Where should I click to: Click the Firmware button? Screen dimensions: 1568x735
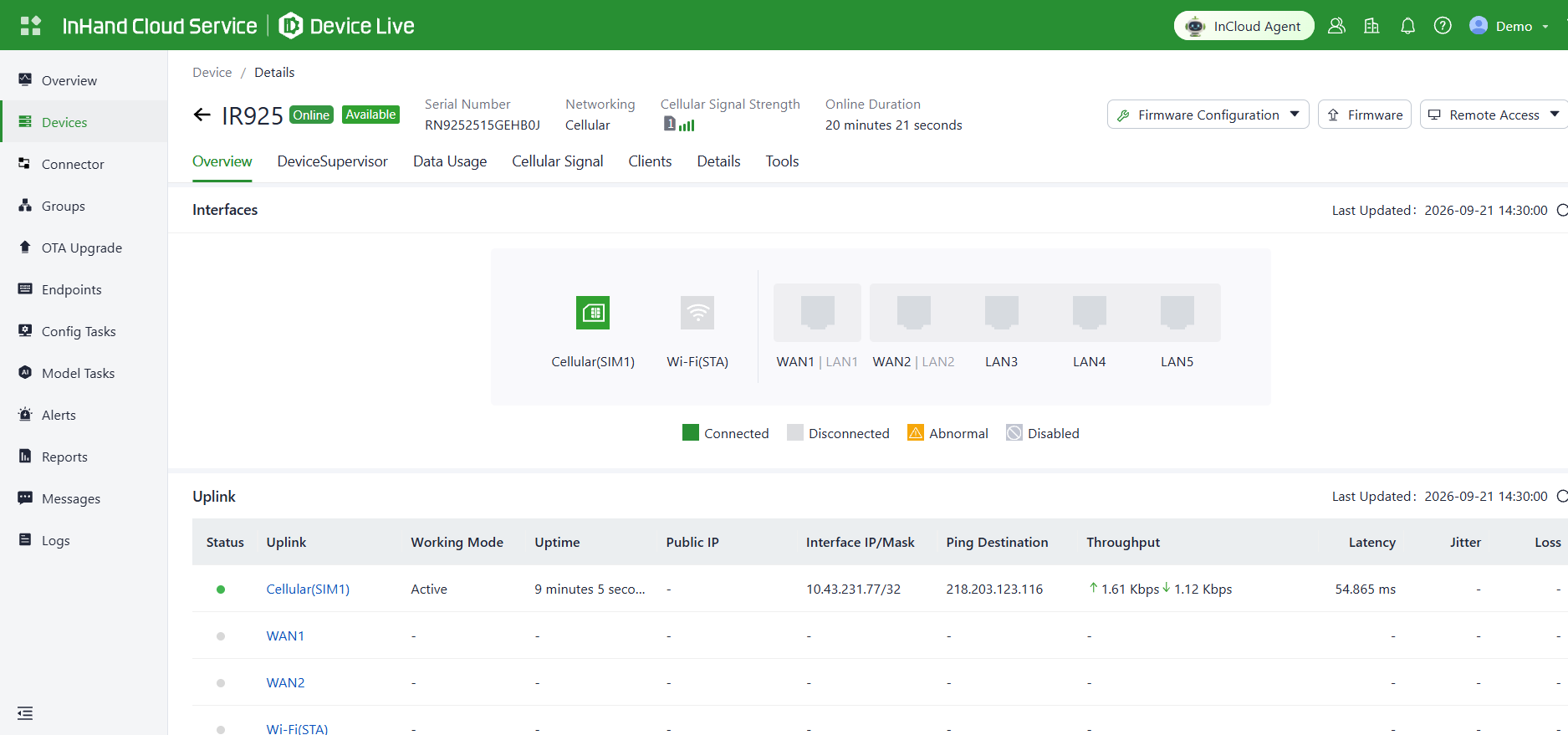tap(1365, 115)
